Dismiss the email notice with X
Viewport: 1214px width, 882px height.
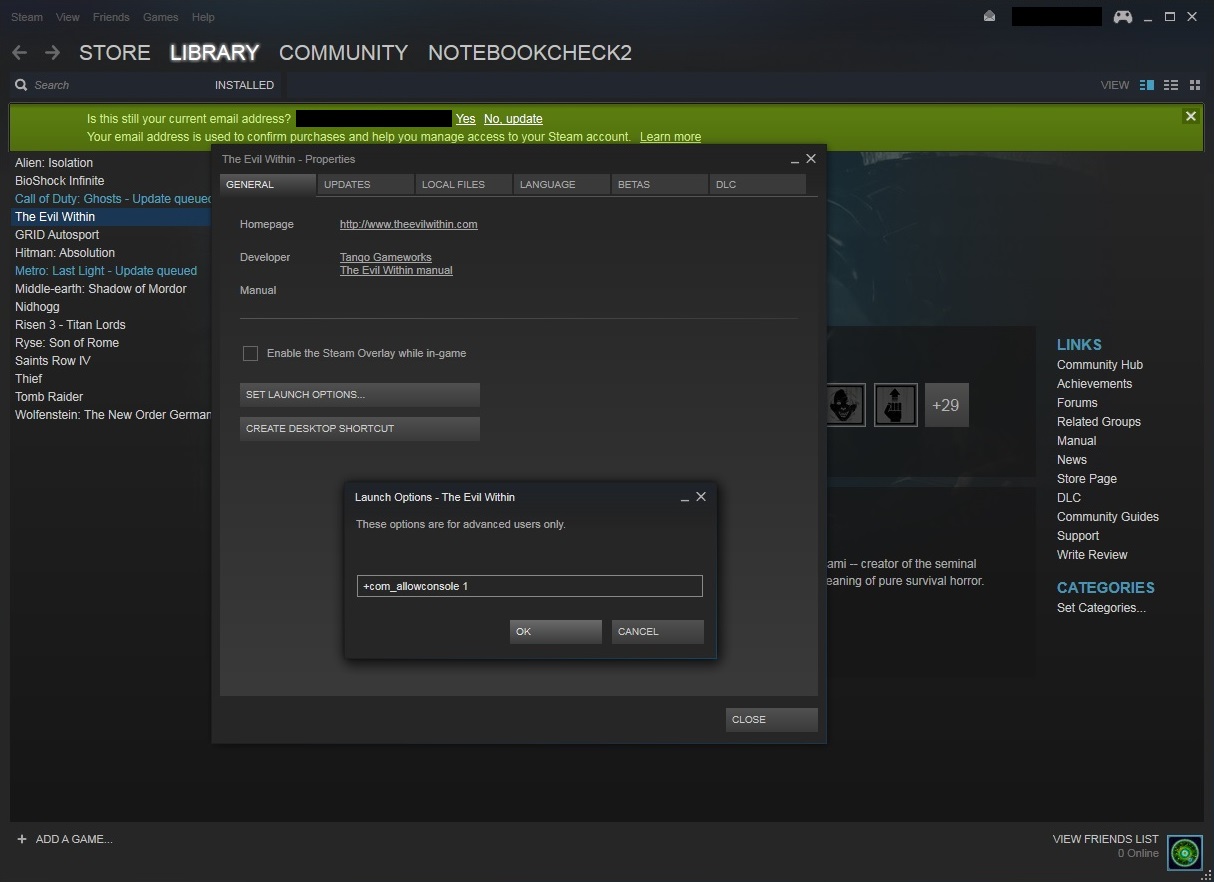(1190, 116)
